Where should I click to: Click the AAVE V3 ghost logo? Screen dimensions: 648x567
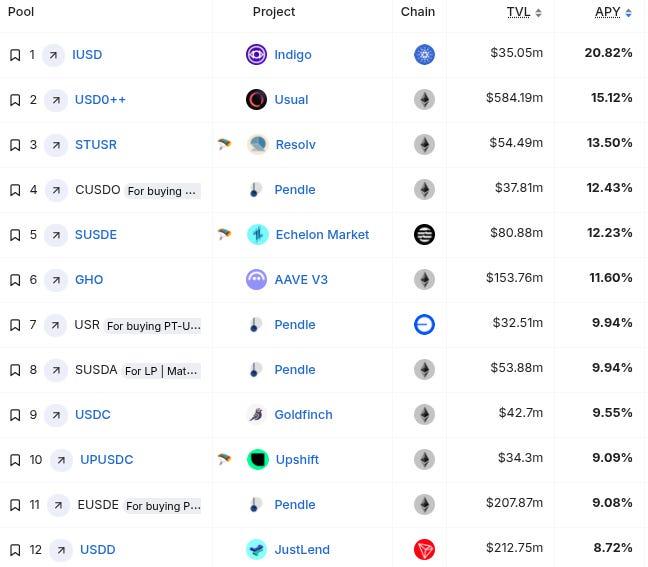point(257,280)
